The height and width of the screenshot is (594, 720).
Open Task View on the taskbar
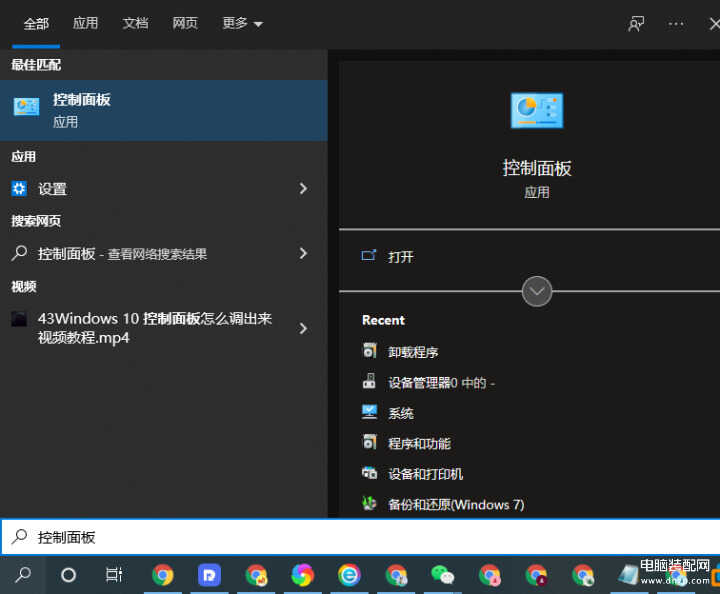(x=114, y=575)
